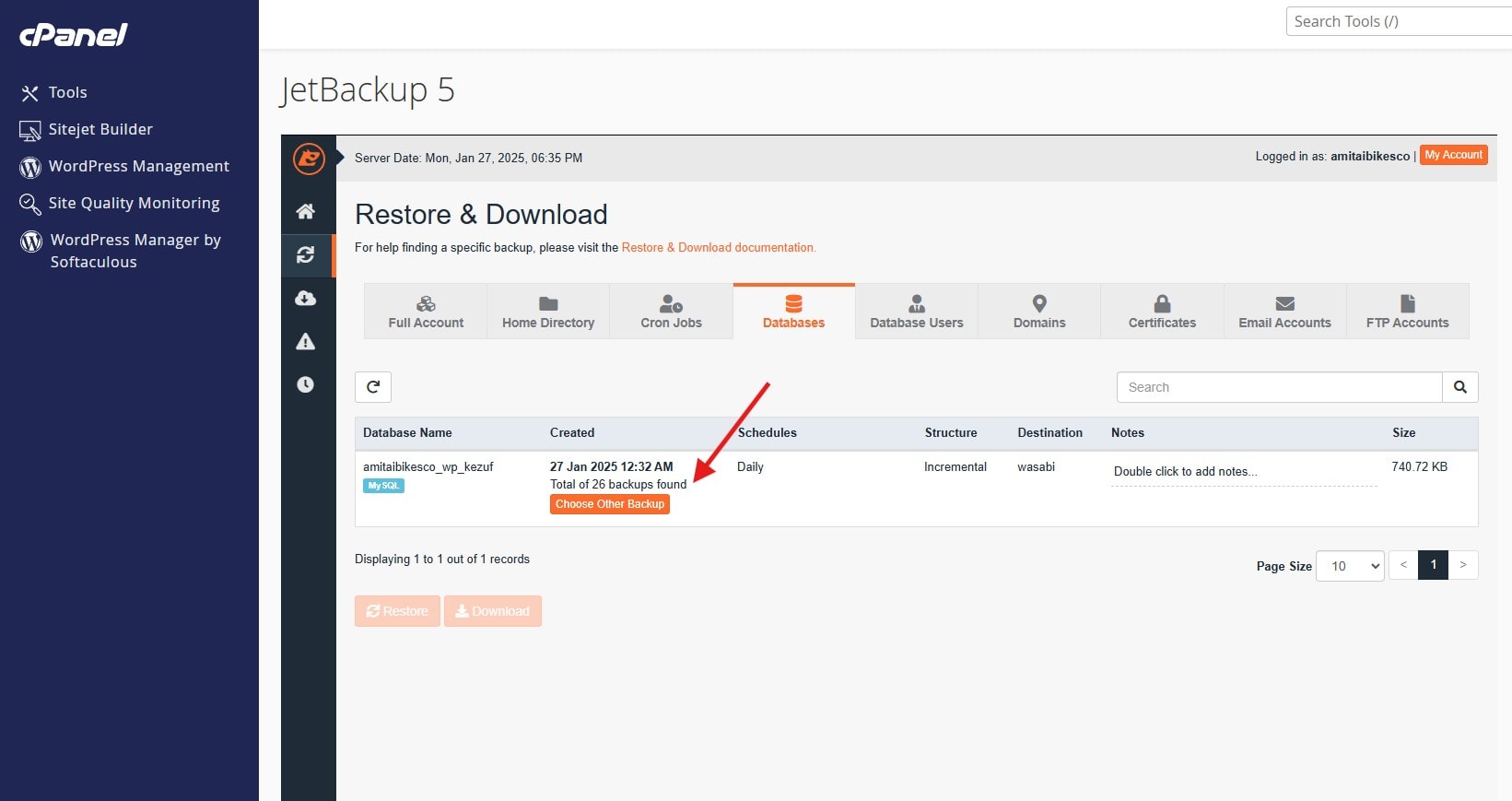1512x801 pixels.
Task: Switch to the Cron Jobs tab
Action: pos(671,312)
